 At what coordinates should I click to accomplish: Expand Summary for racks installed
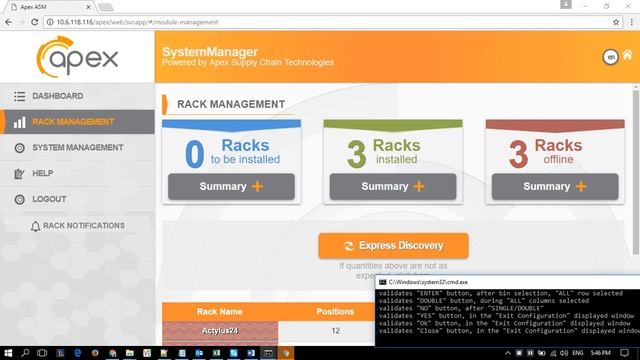point(393,187)
